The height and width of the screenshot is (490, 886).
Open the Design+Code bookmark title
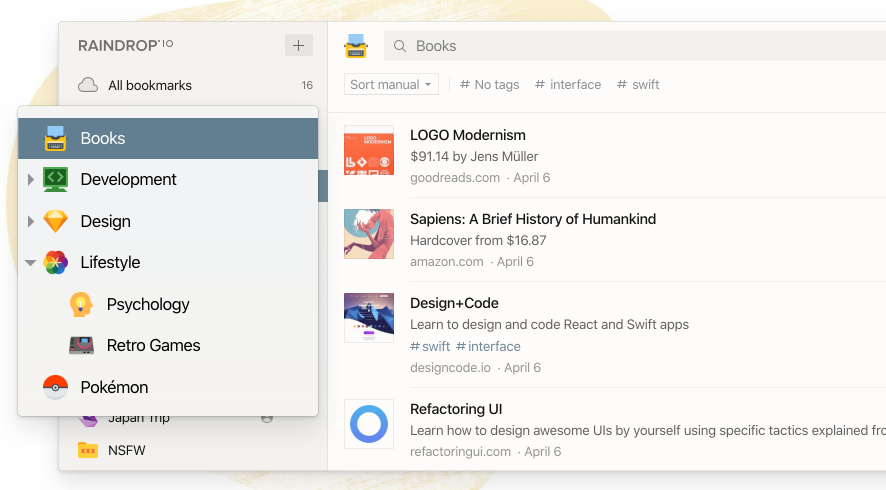click(454, 303)
